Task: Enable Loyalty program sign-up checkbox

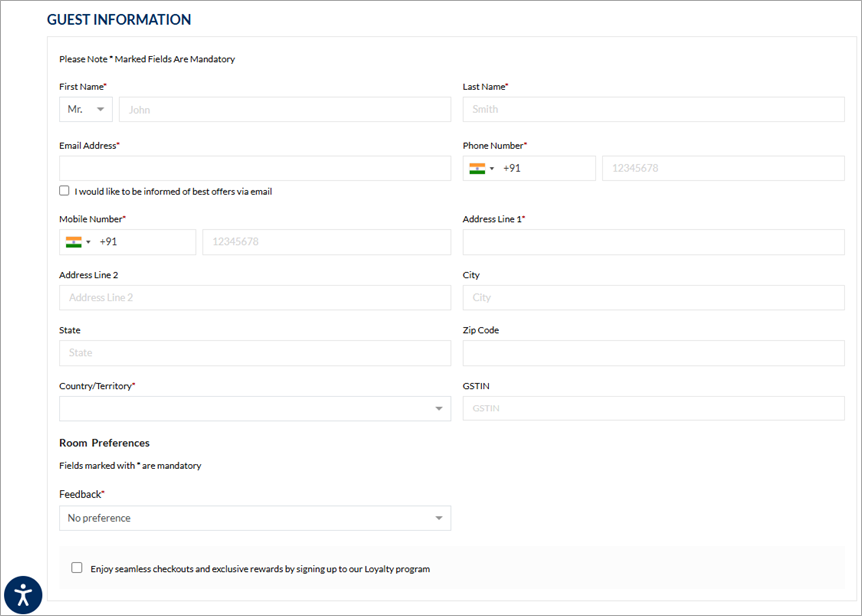Action: pos(77,568)
